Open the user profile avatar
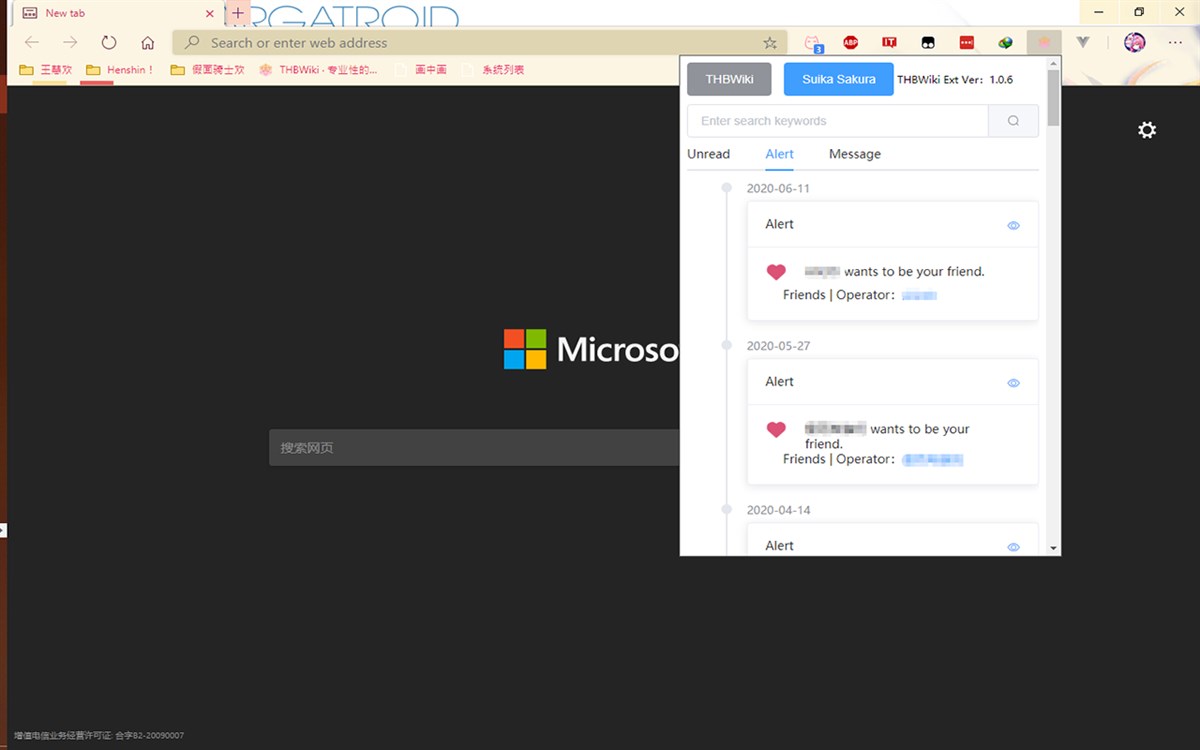Screen dimensions: 1200x750 (x=1134, y=43)
